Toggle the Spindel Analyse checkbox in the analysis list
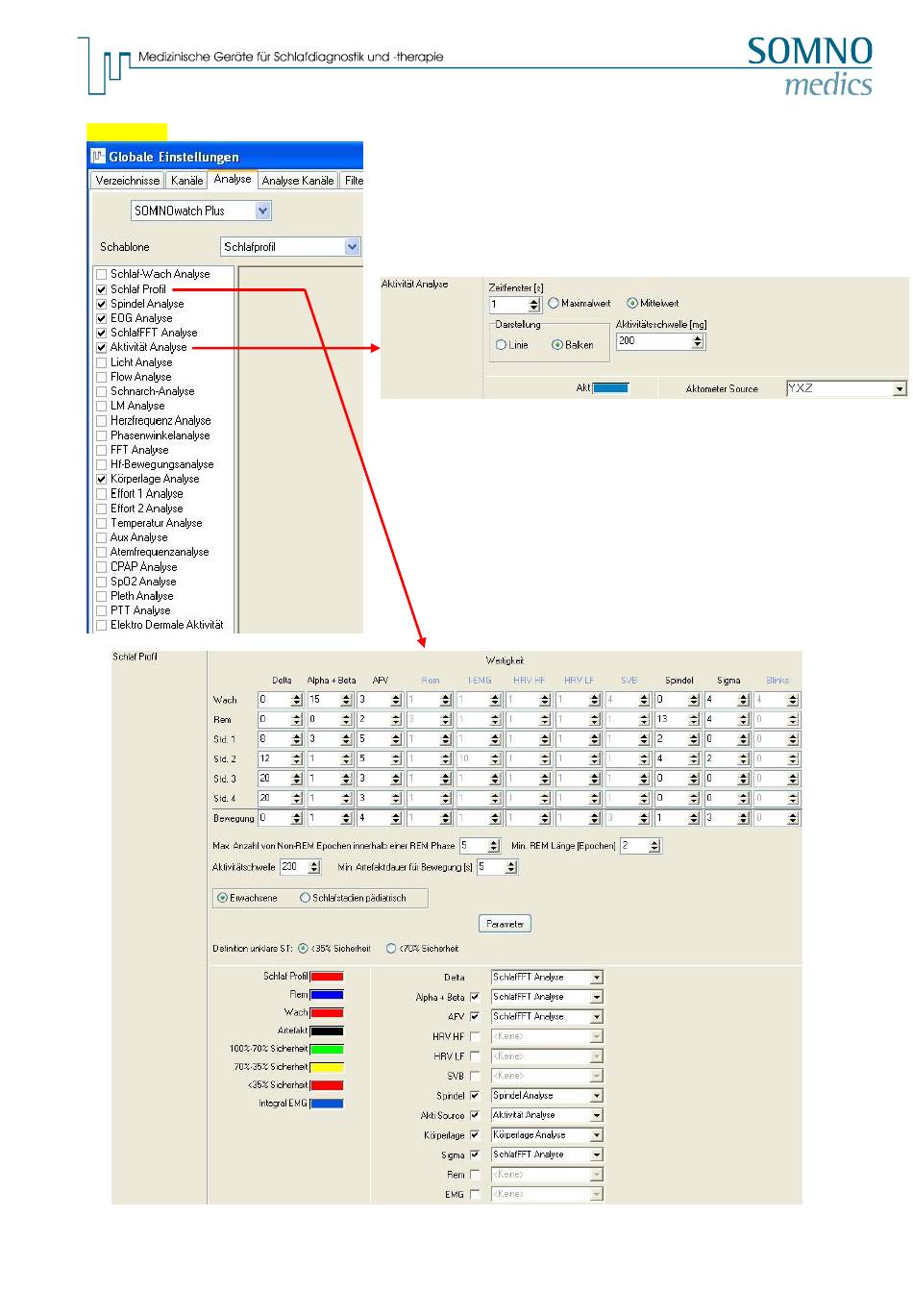913x1316 pixels. (x=101, y=304)
